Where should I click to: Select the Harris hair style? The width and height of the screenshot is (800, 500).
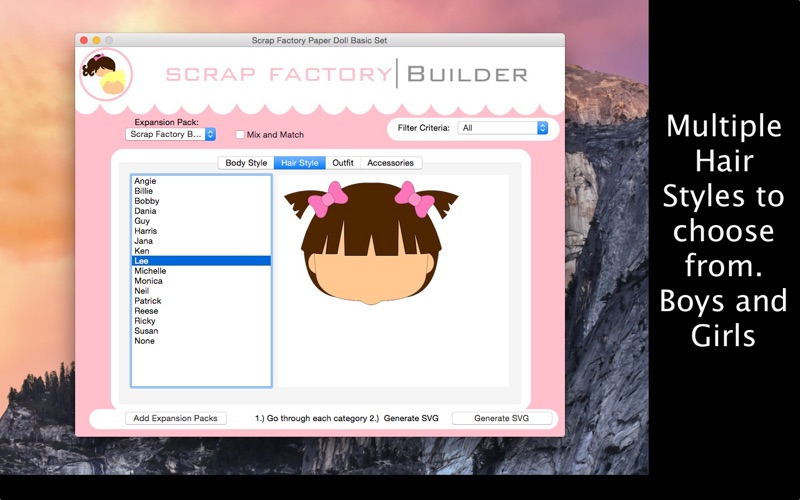click(201, 231)
